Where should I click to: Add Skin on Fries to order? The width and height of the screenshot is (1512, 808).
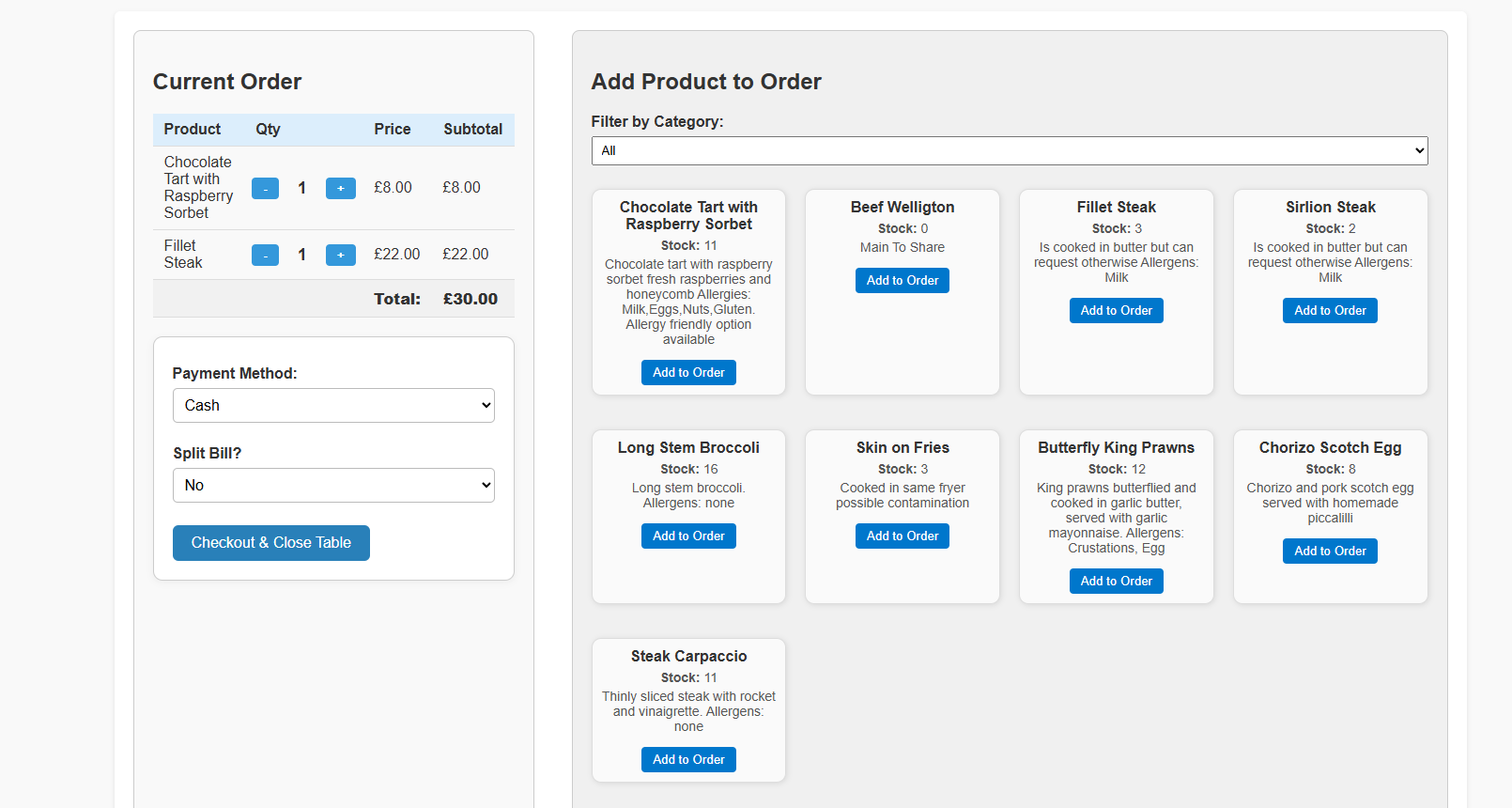coord(902,536)
